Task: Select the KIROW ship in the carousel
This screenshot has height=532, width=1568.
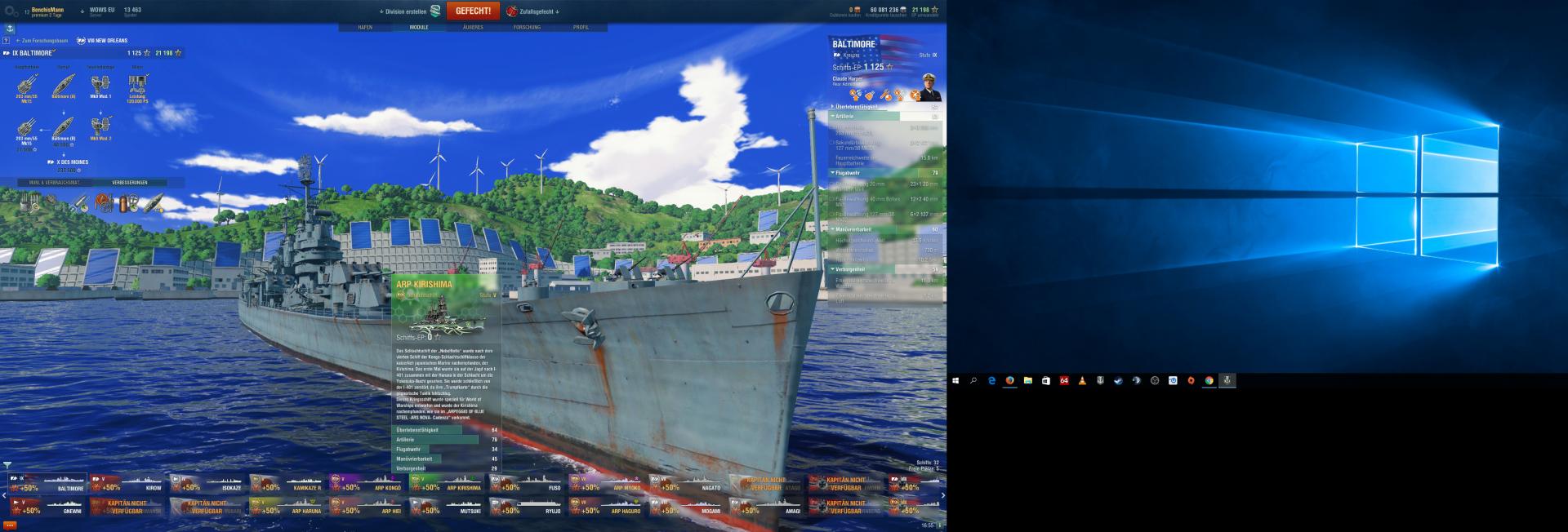Action: [125, 483]
